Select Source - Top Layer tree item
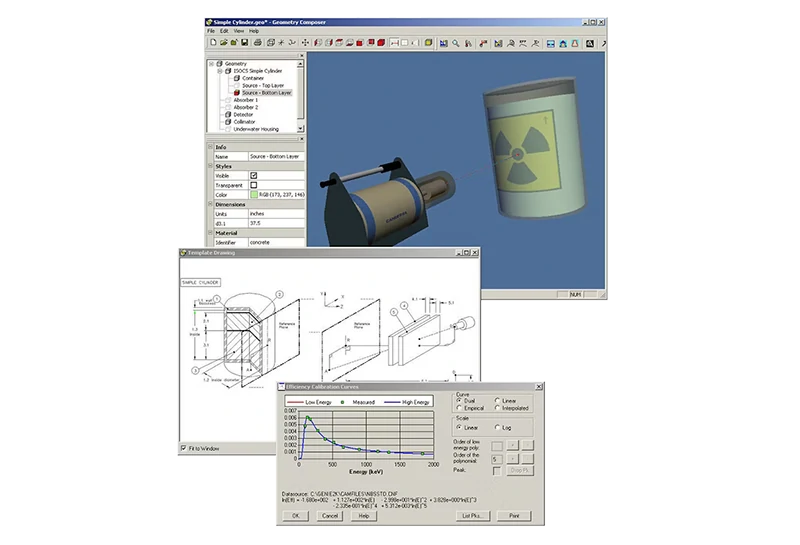The image size is (800, 545). click(263, 86)
